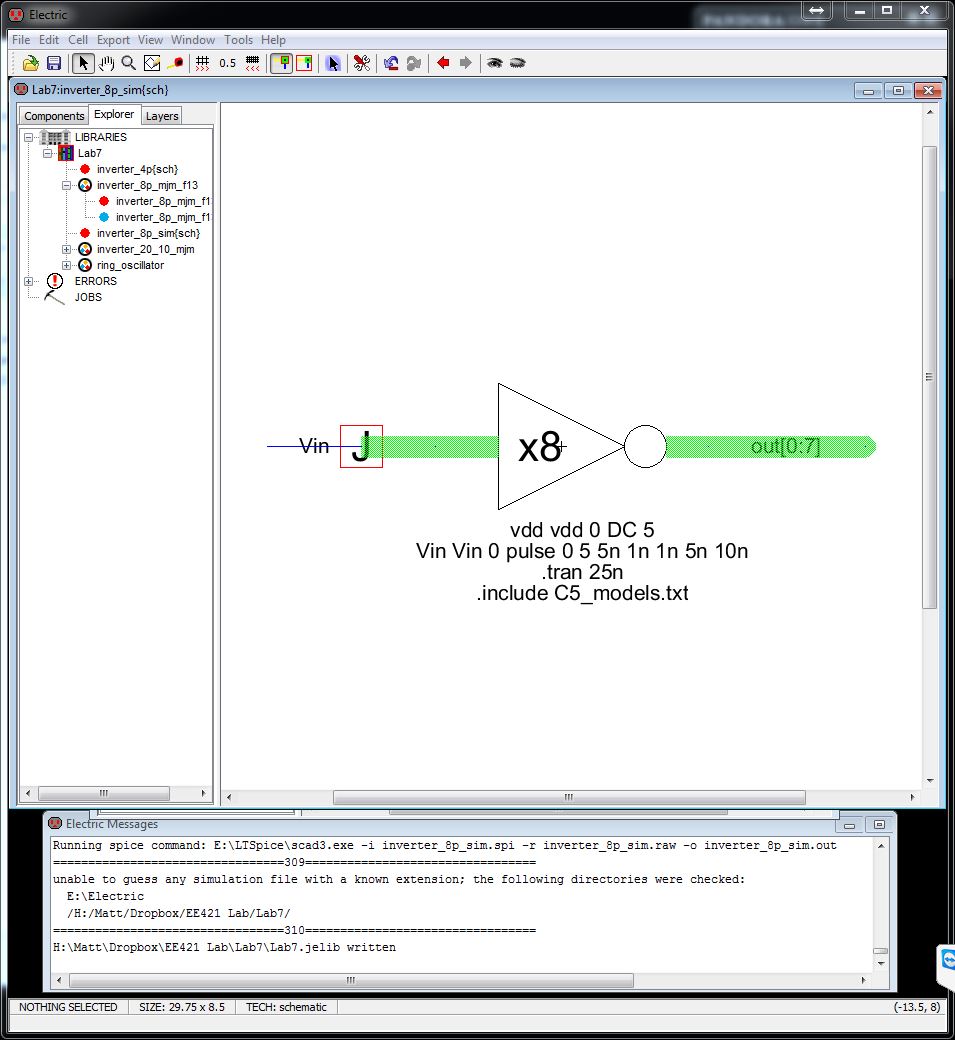Open tool options with the wrench icon
The height and width of the screenshot is (1040, 955).
pyautogui.click(x=360, y=63)
